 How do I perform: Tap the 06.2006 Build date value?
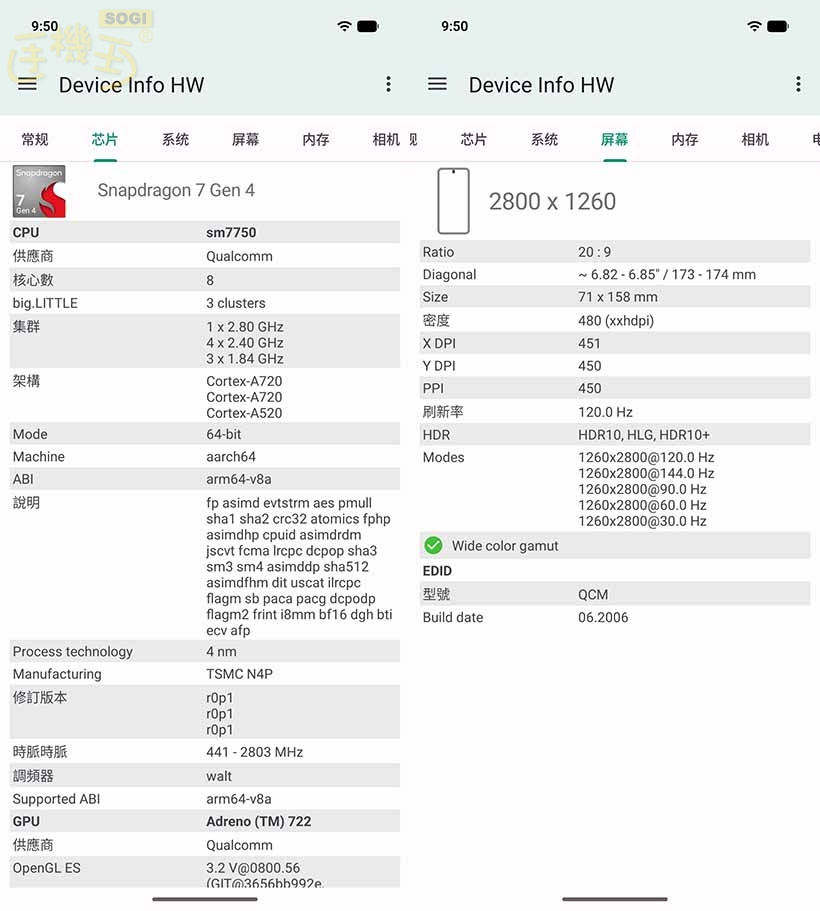point(603,617)
